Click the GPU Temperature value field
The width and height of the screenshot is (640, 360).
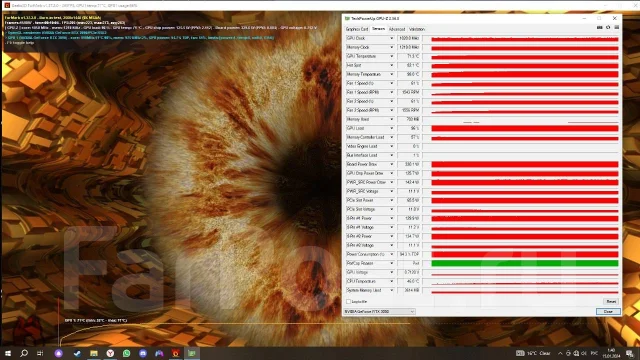pyautogui.click(x=409, y=56)
